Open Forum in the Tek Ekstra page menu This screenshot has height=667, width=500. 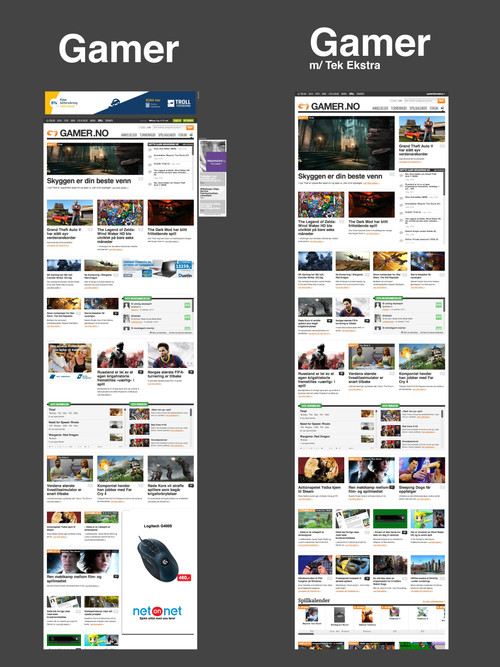pyautogui.click(x=434, y=108)
